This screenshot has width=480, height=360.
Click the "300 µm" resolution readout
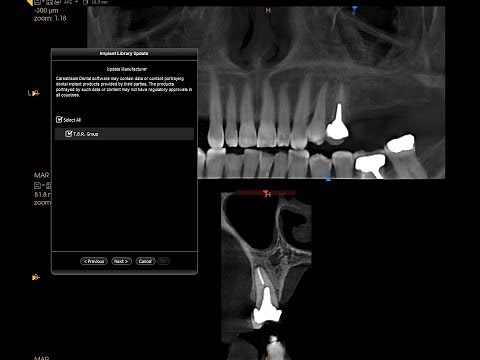[46, 10]
